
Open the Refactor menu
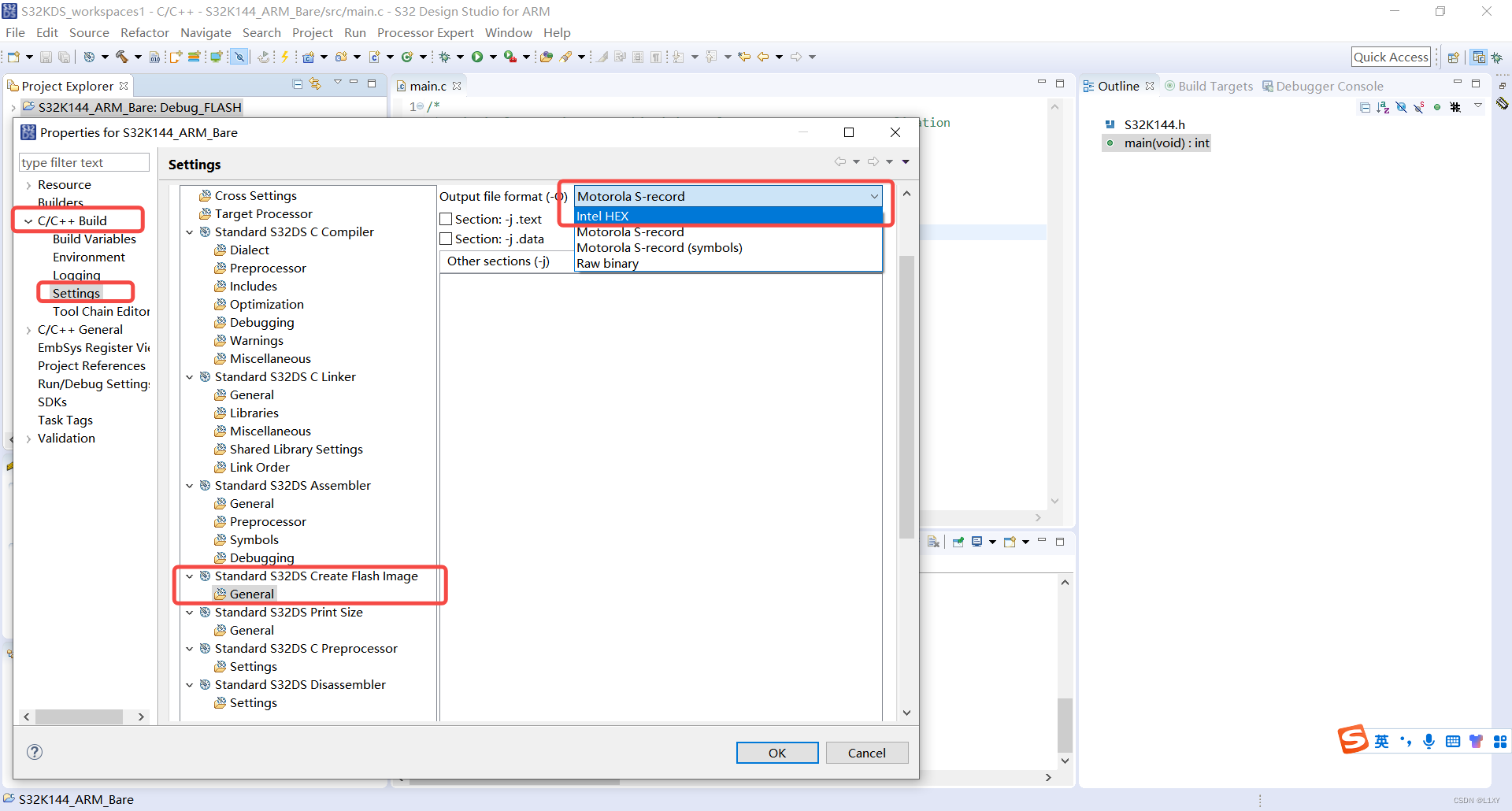145,32
